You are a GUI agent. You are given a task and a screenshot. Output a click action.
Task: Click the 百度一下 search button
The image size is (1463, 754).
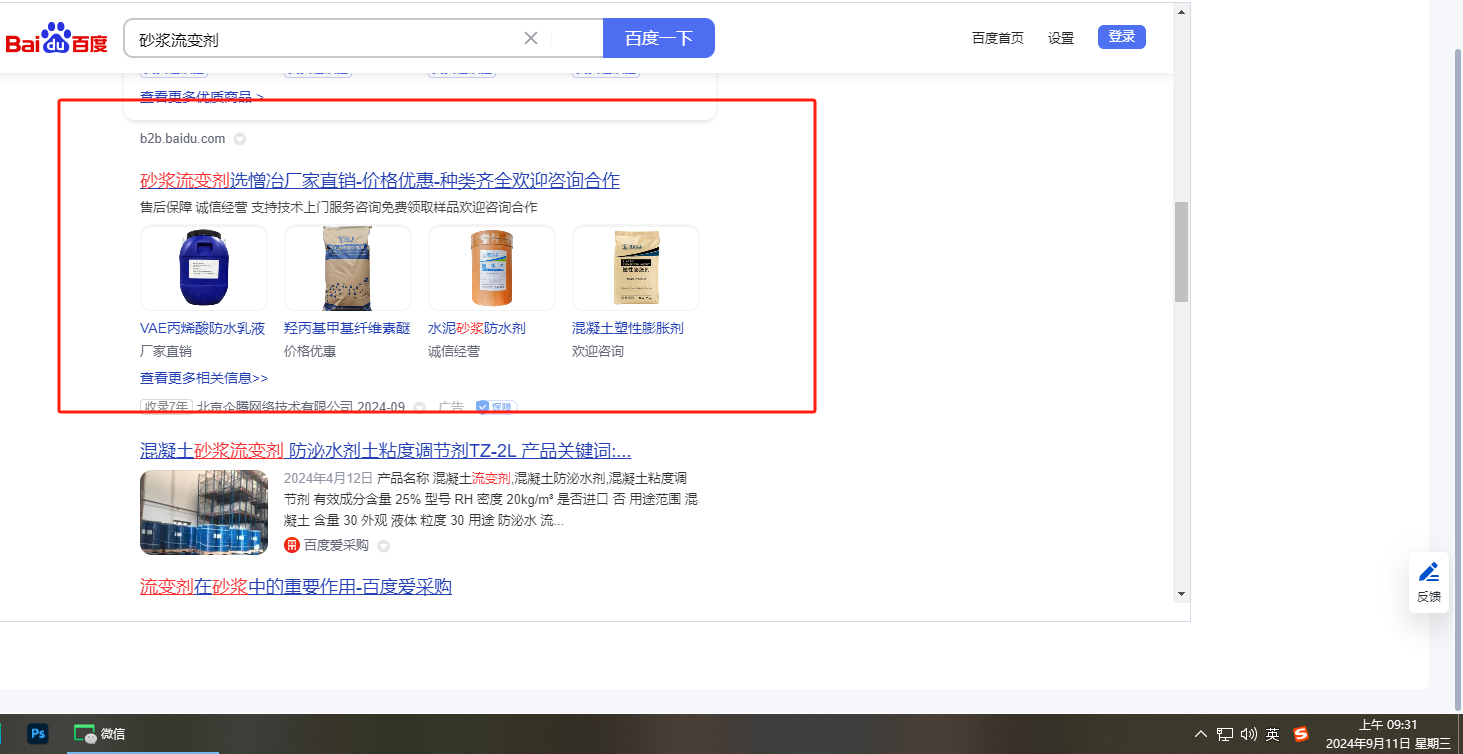(x=659, y=38)
